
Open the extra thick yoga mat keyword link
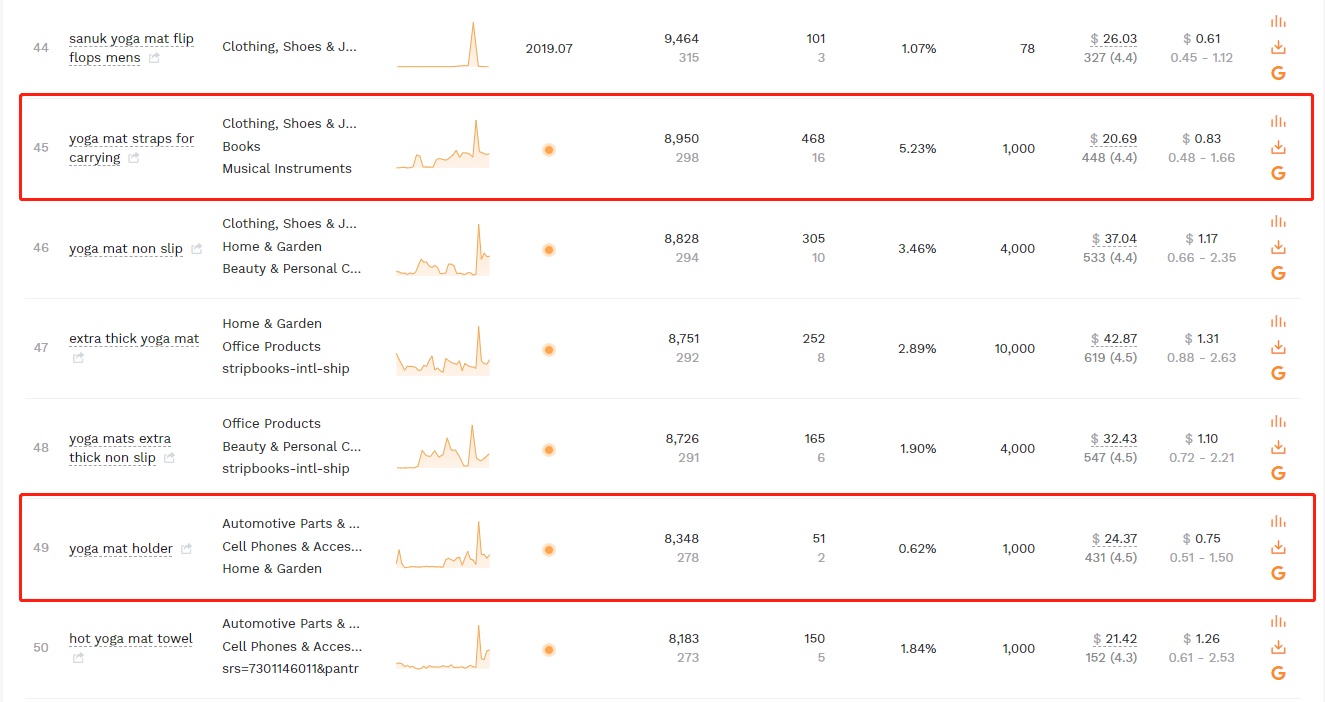[134, 339]
